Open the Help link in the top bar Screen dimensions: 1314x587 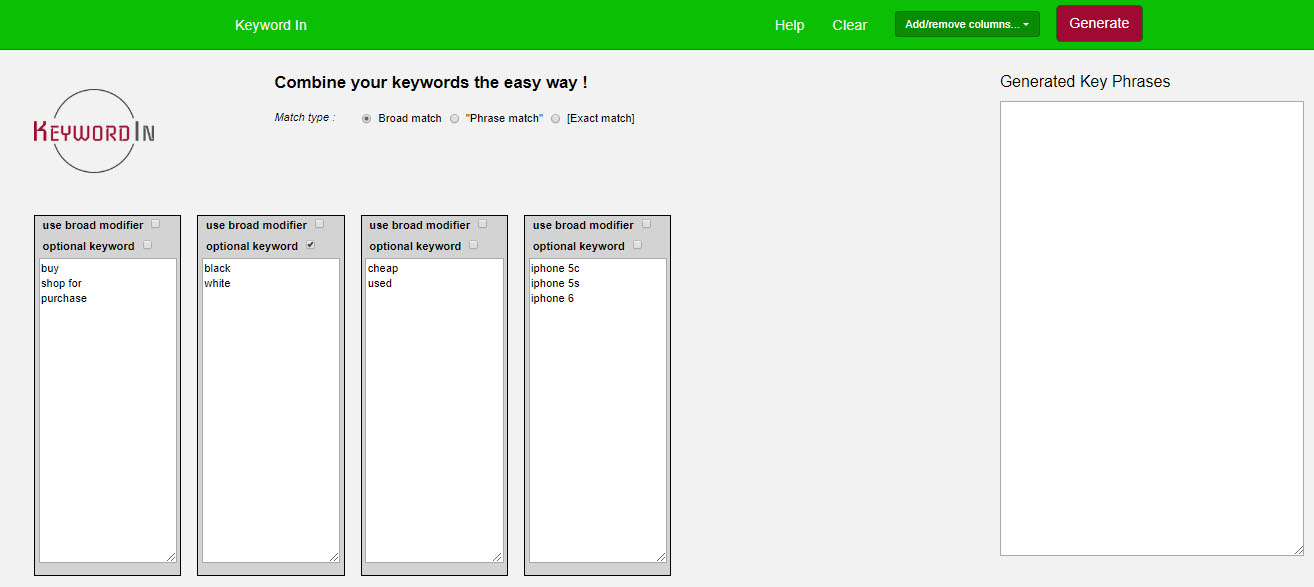790,25
